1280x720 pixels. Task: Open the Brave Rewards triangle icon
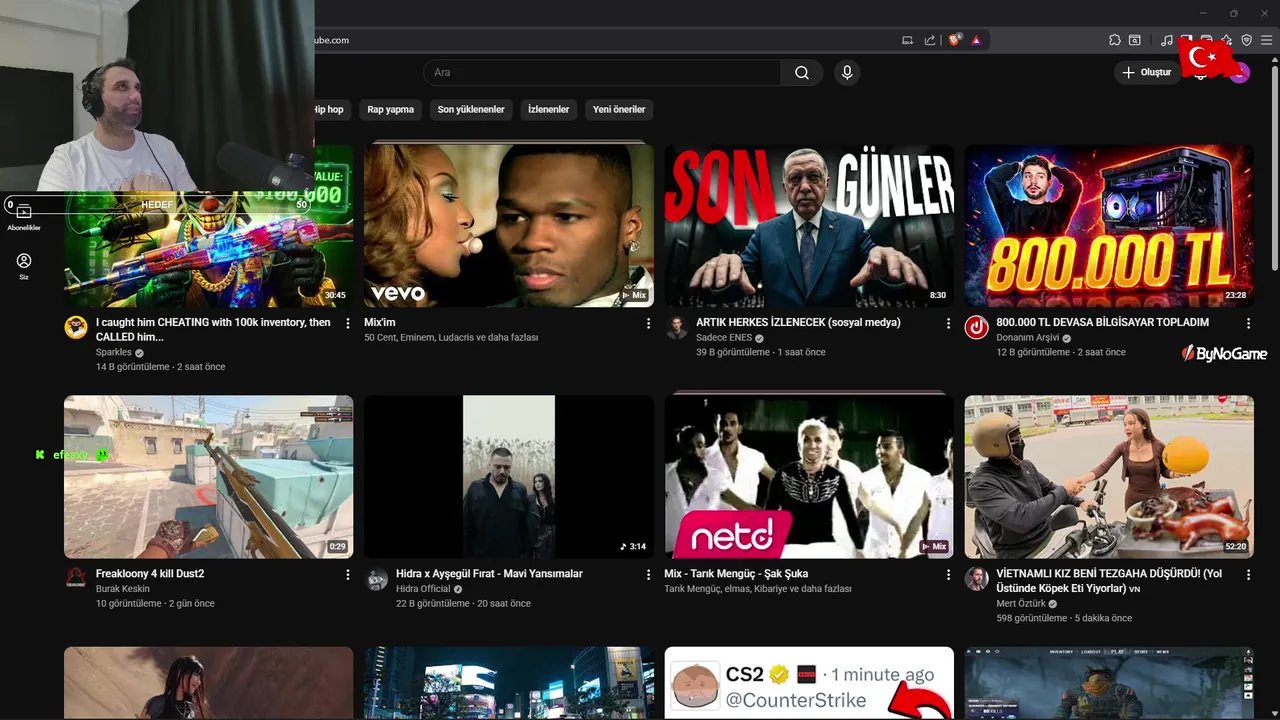[976, 40]
